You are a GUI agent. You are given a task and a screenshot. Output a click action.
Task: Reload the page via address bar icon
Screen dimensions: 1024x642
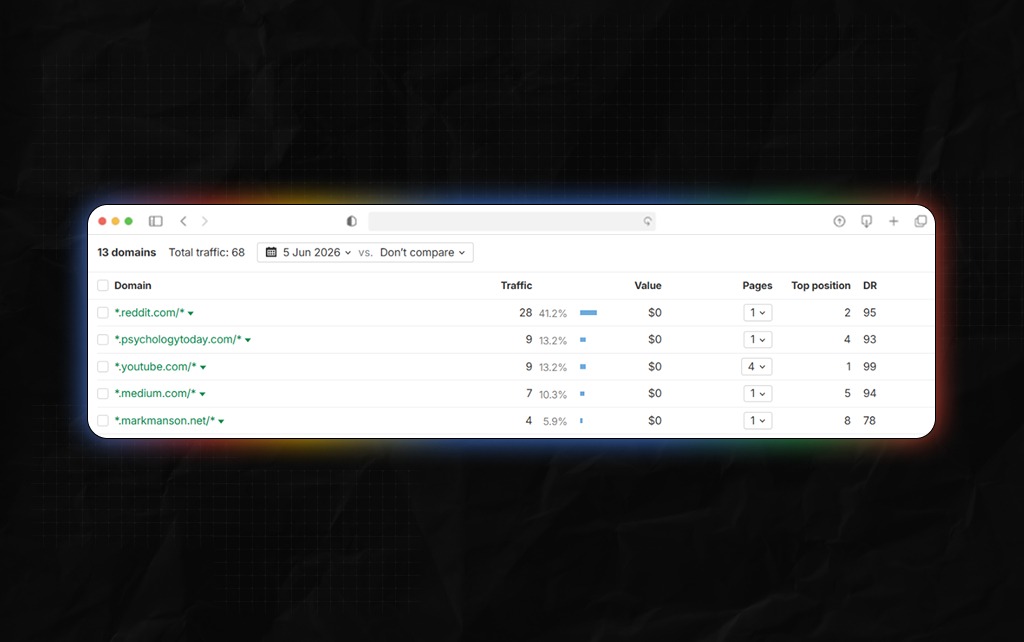pos(647,221)
